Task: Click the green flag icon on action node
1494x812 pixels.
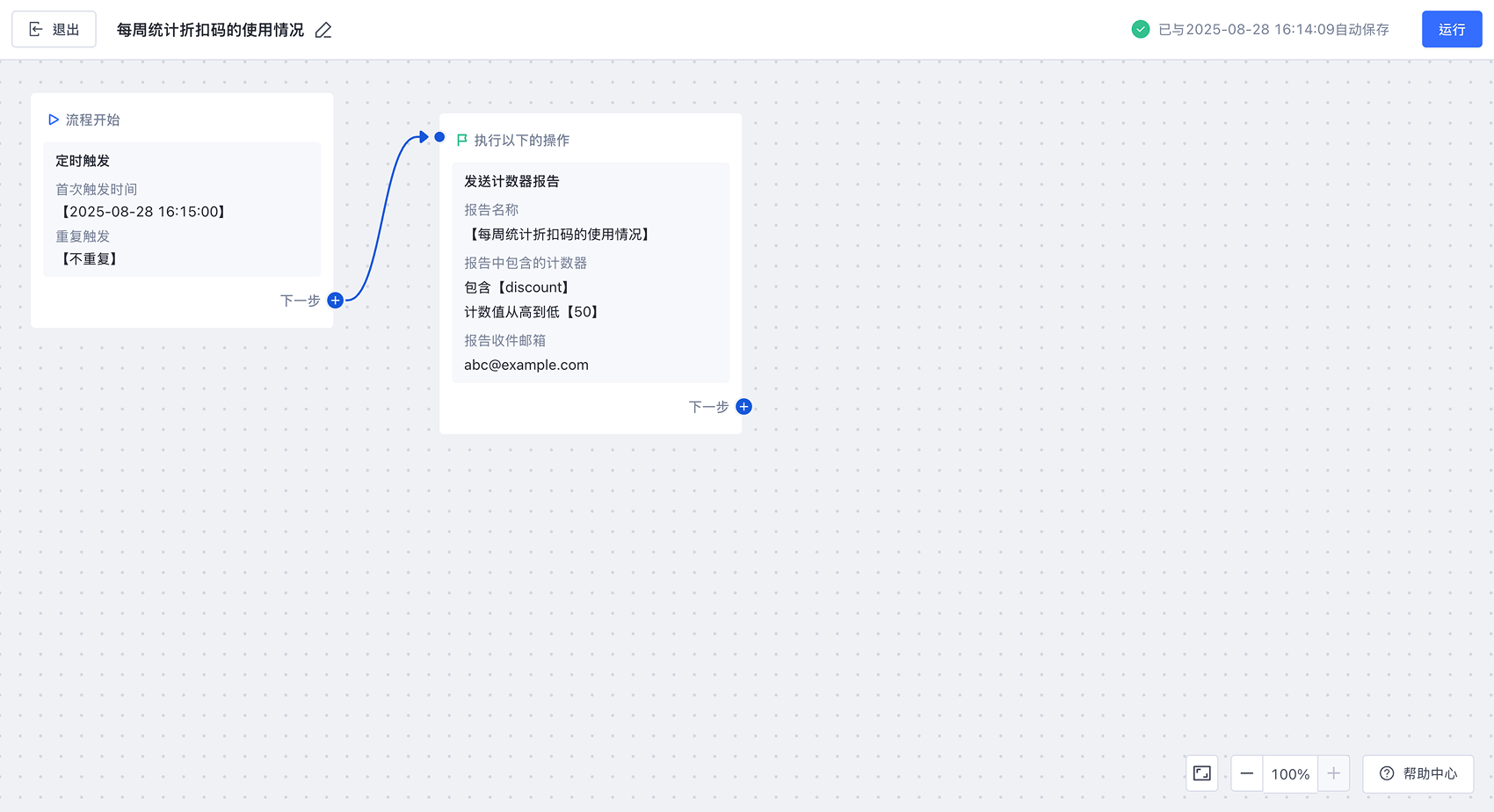Action: 462,141
